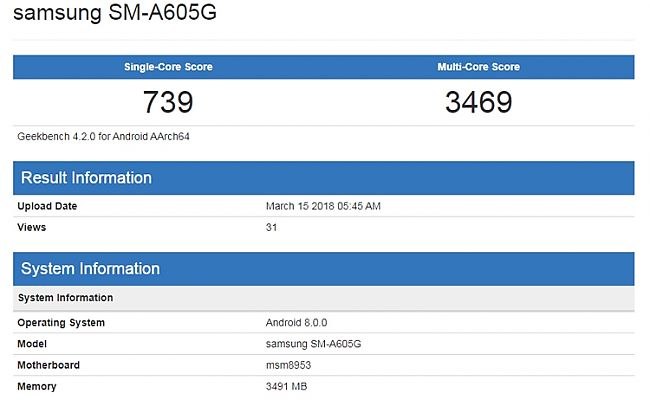Click 'Geekbench 4.2.0 for Android AArch64' text

tap(103, 136)
